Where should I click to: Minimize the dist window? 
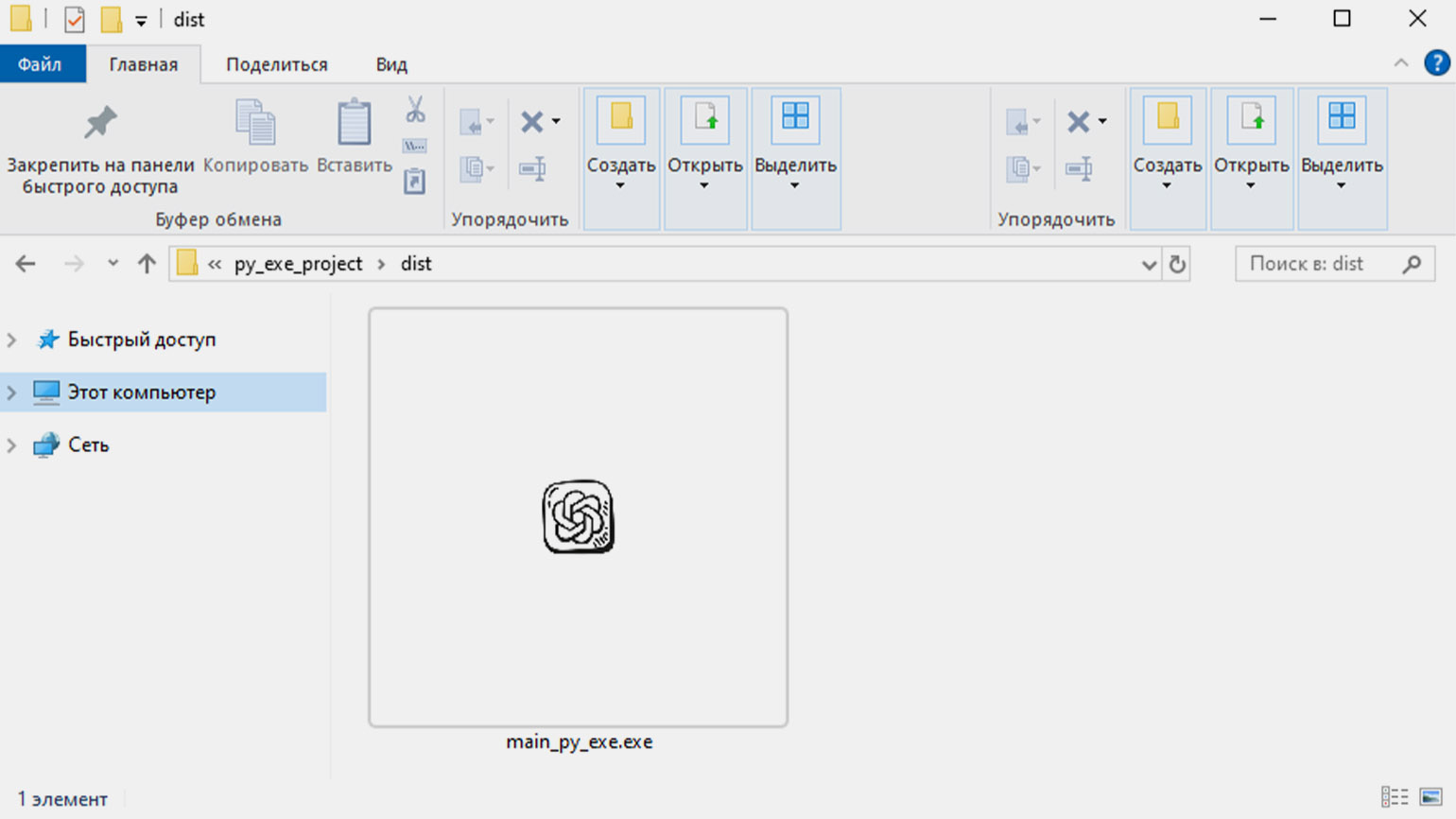pos(1268,19)
